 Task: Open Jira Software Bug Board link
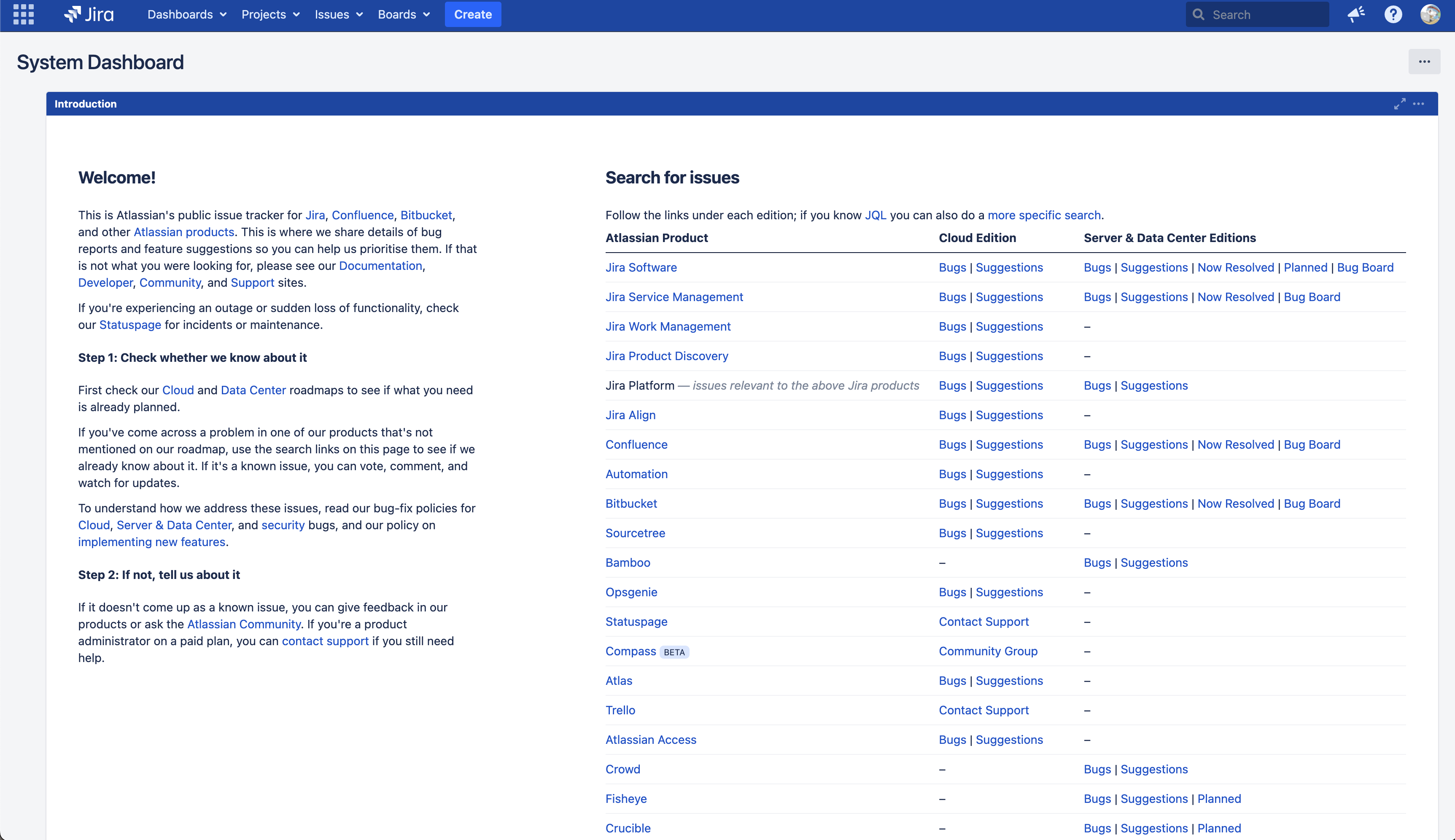1365,268
